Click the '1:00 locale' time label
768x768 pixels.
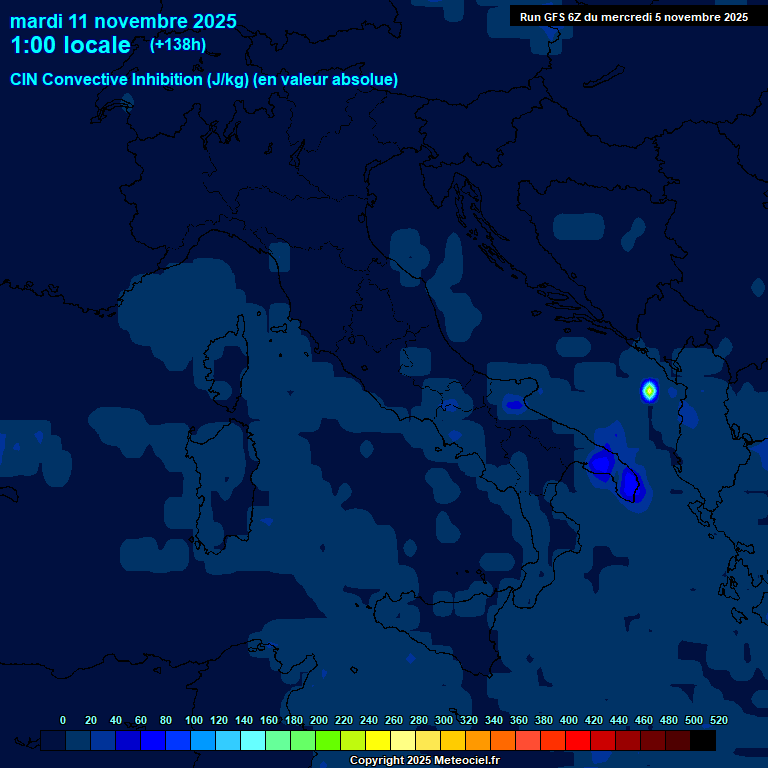[70, 46]
